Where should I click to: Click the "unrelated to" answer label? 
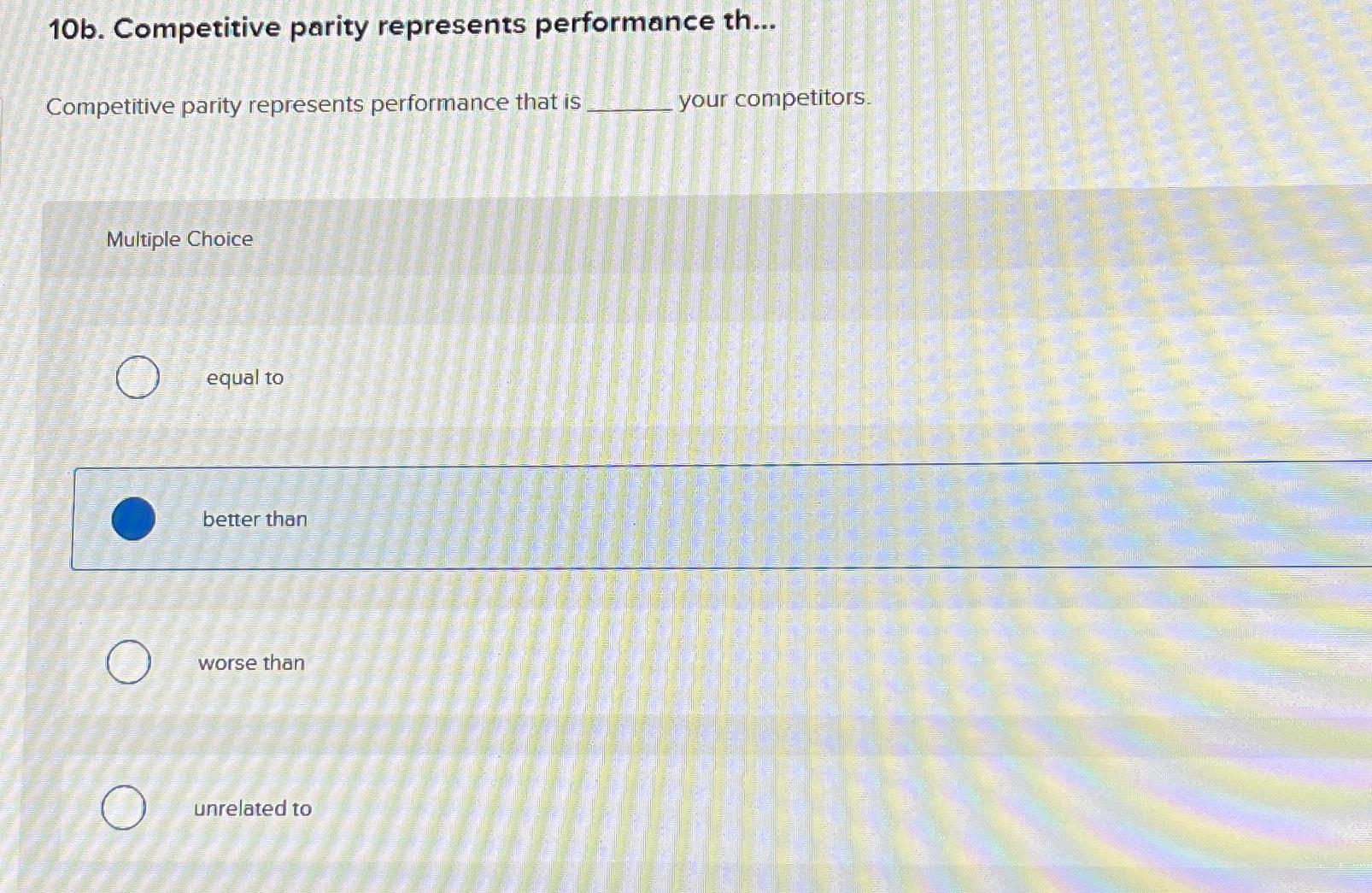pos(253,808)
